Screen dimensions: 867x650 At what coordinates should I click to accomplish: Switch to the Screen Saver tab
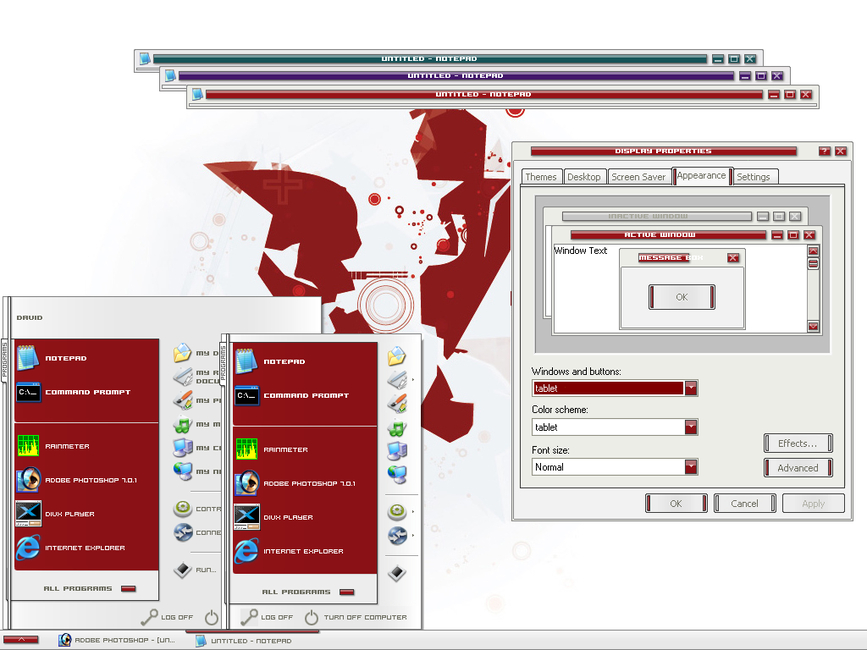point(639,177)
